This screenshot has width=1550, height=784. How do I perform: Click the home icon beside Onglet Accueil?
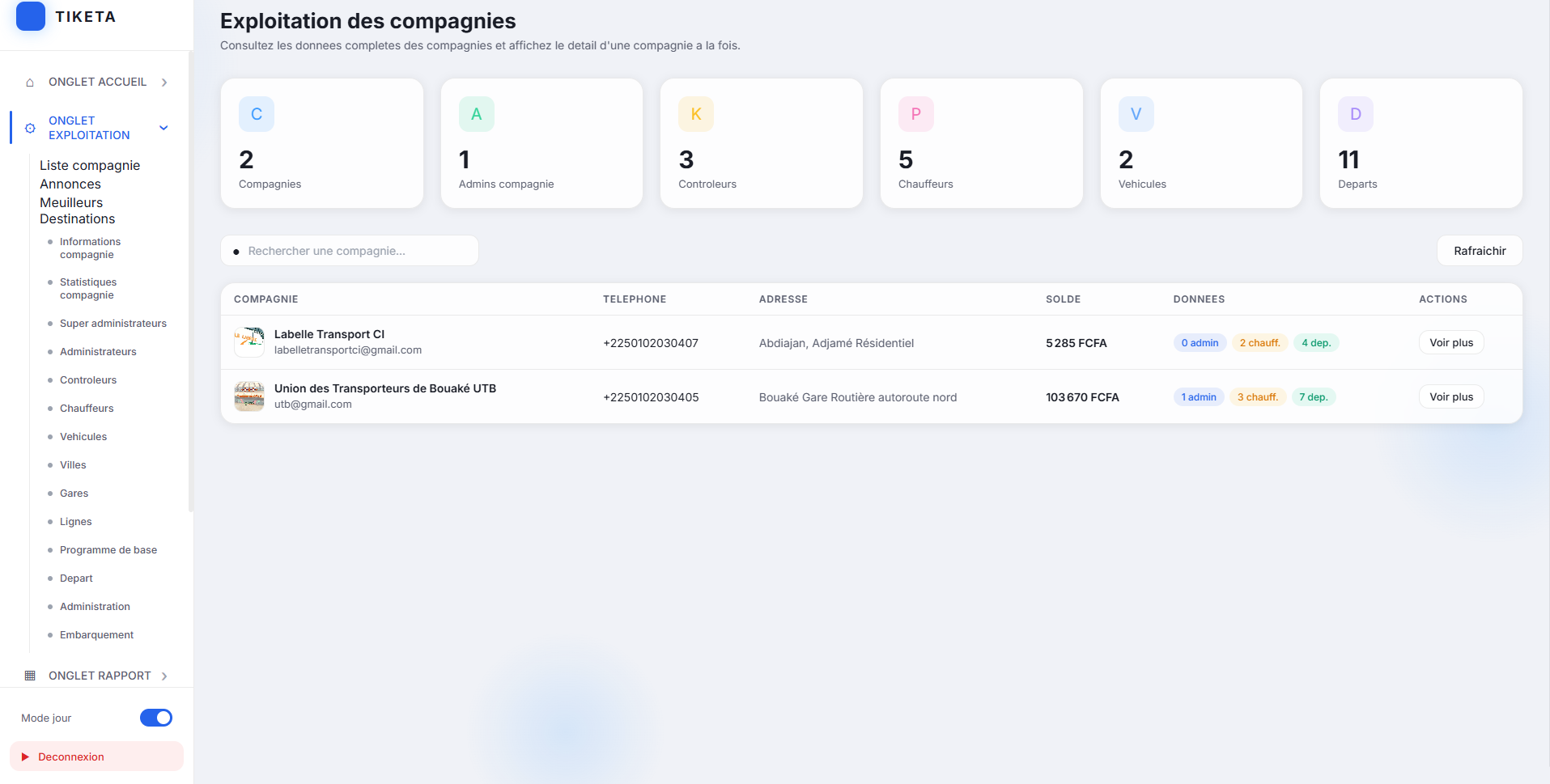tap(30, 83)
